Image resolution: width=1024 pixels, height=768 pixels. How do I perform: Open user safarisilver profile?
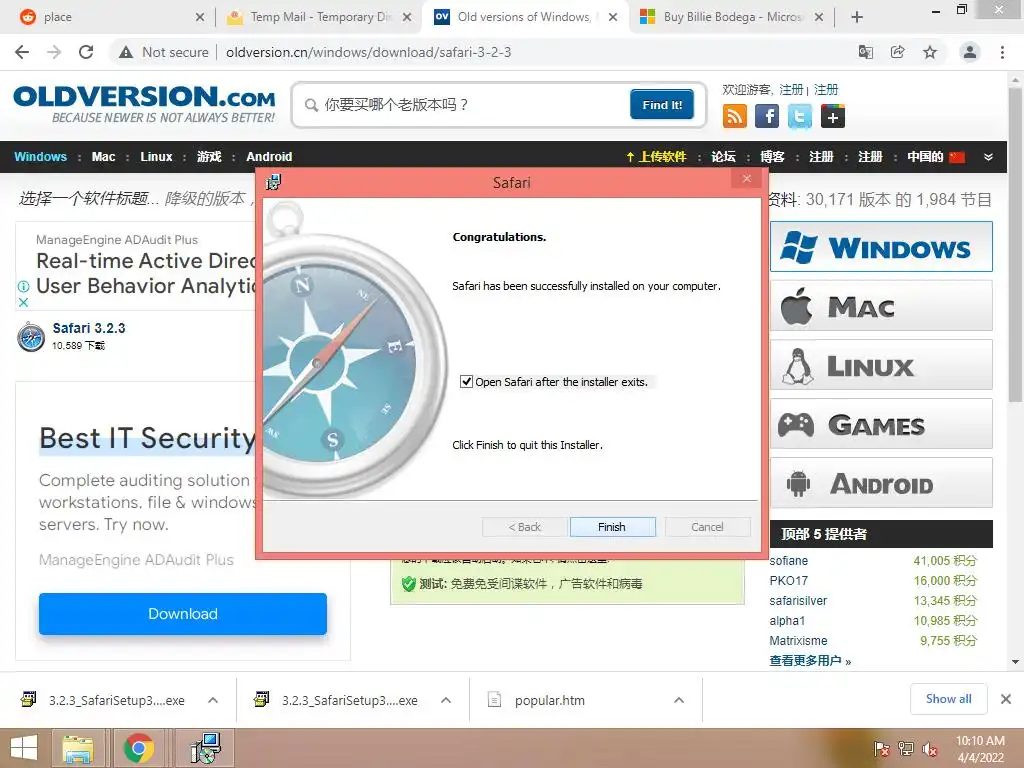click(798, 600)
